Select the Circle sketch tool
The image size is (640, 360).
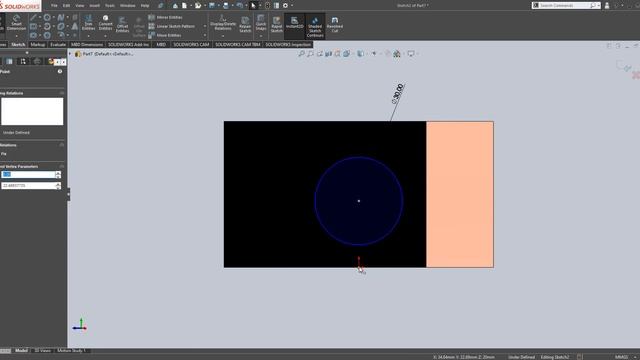[x=47, y=17]
